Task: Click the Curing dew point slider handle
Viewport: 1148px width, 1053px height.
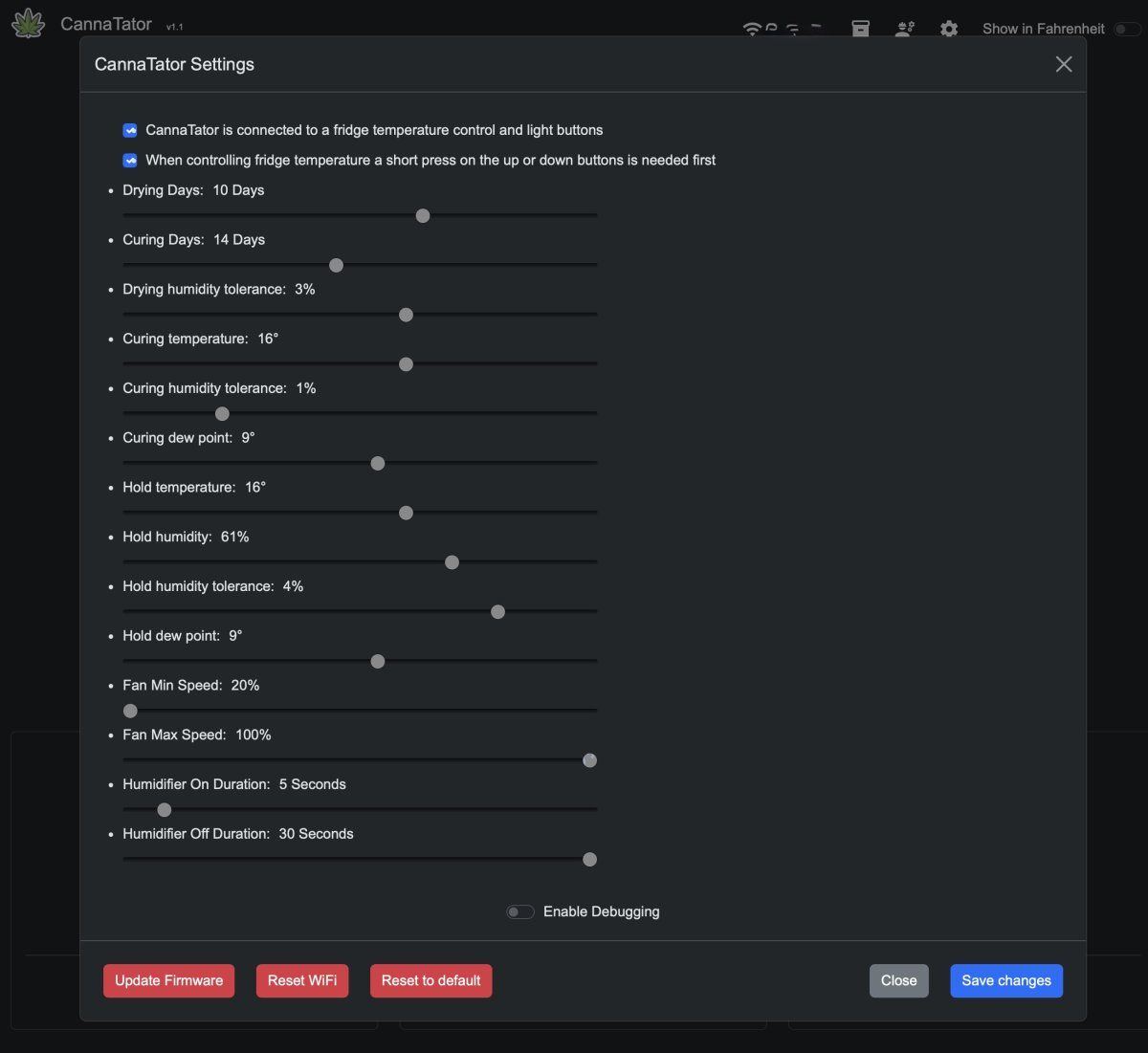Action: pos(378,464)
